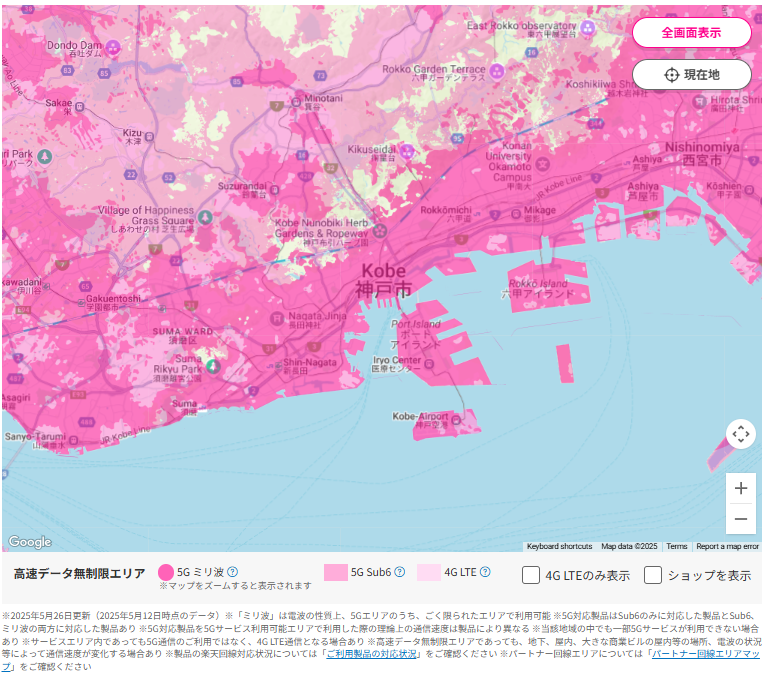Screen dimensions: 762x673
Task: Select the Dondo Dam landmark icon
Action: 113,48
